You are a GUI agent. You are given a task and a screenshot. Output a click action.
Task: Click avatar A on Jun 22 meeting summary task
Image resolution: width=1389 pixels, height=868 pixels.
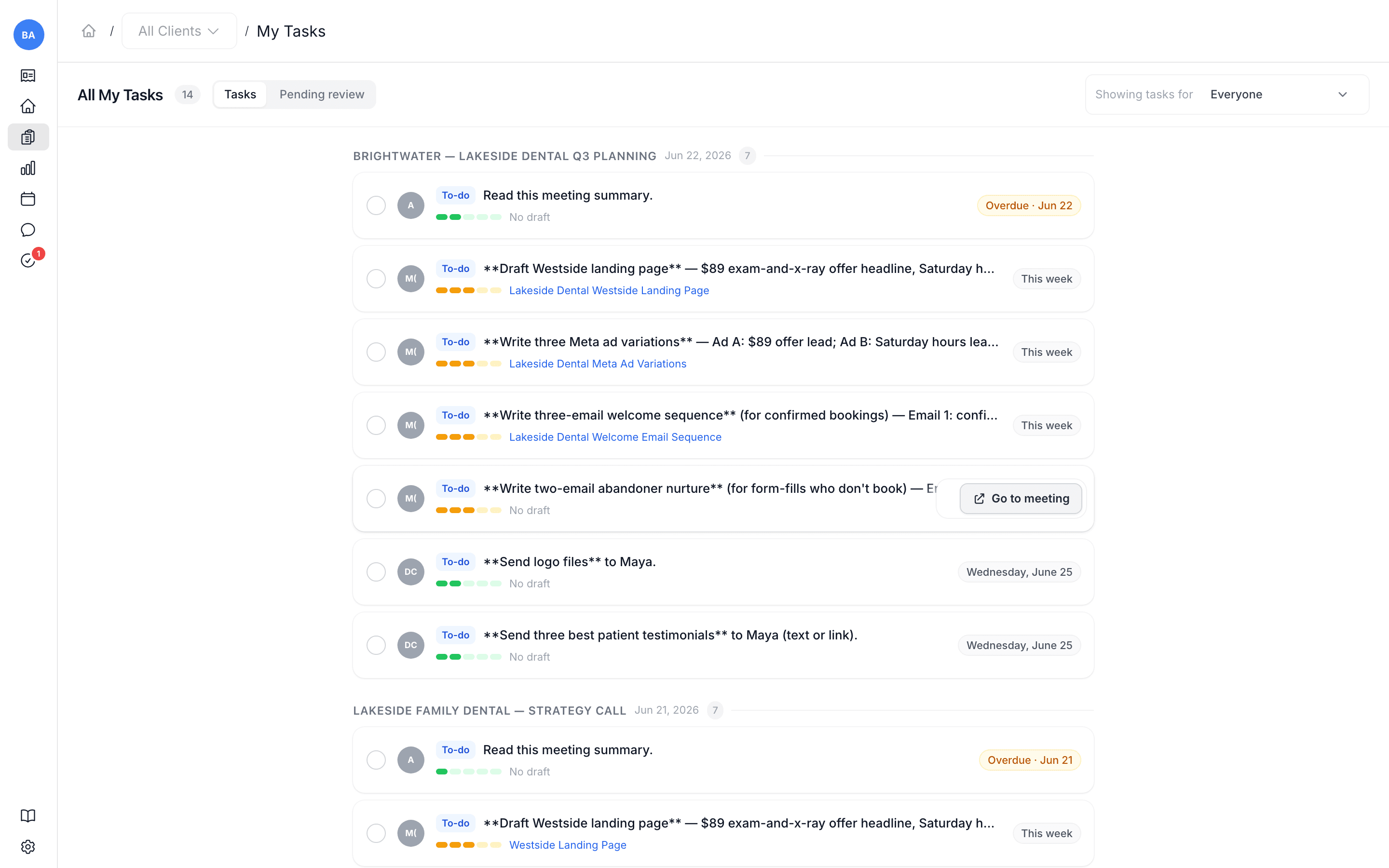click(411, 205)
